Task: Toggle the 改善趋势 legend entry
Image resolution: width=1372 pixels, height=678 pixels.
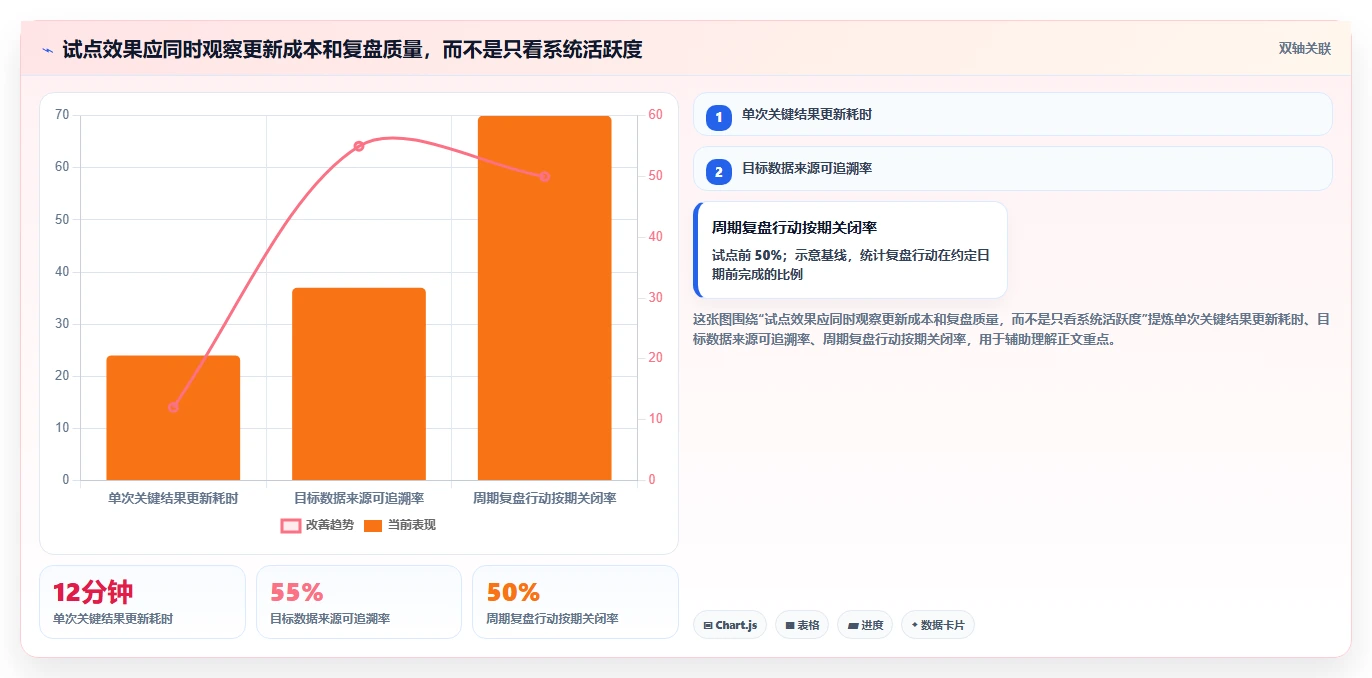Action: click(x=317, y=525)
